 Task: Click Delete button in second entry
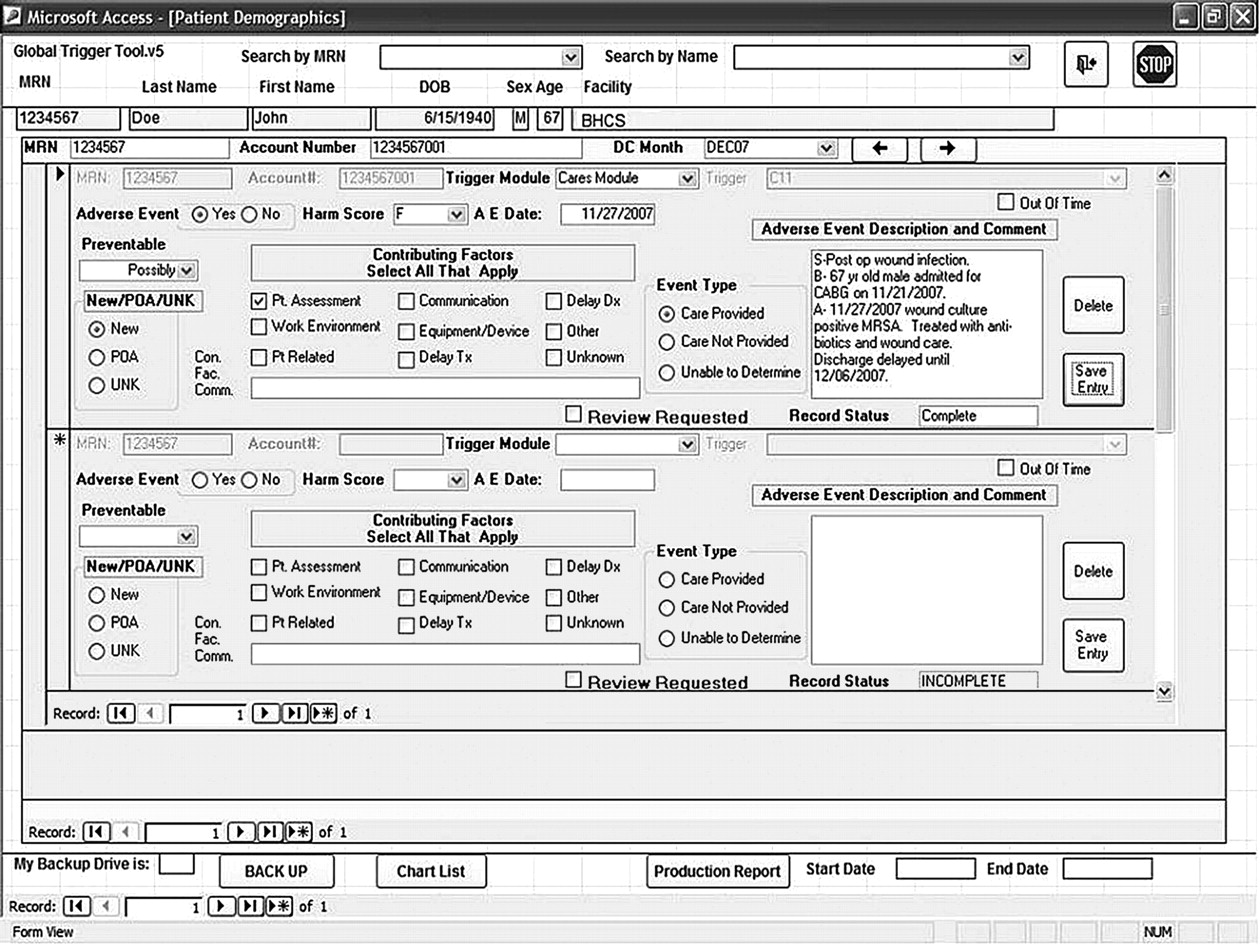1093,571
